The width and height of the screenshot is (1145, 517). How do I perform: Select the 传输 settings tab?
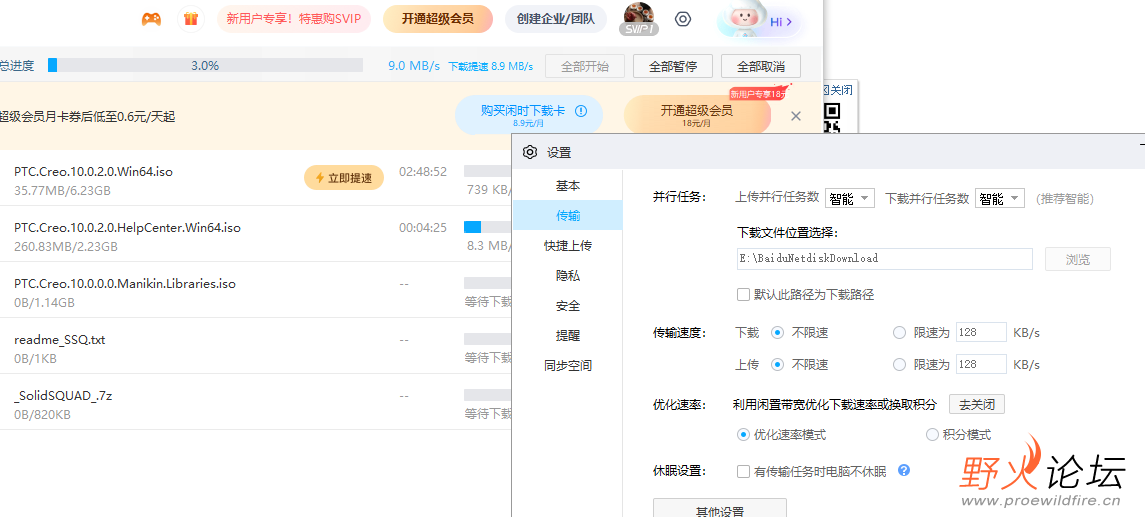[568, 215]
